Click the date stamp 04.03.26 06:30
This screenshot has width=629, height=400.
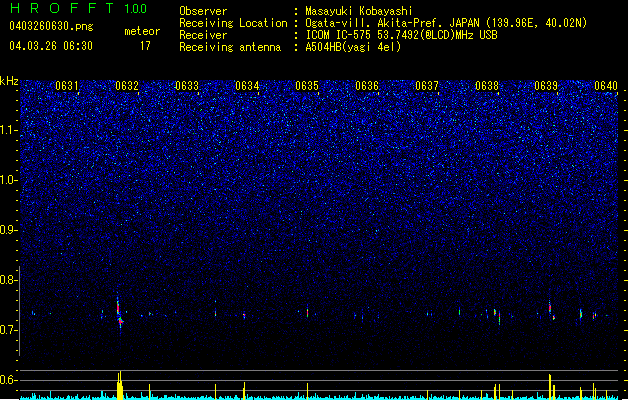(51, 46)
